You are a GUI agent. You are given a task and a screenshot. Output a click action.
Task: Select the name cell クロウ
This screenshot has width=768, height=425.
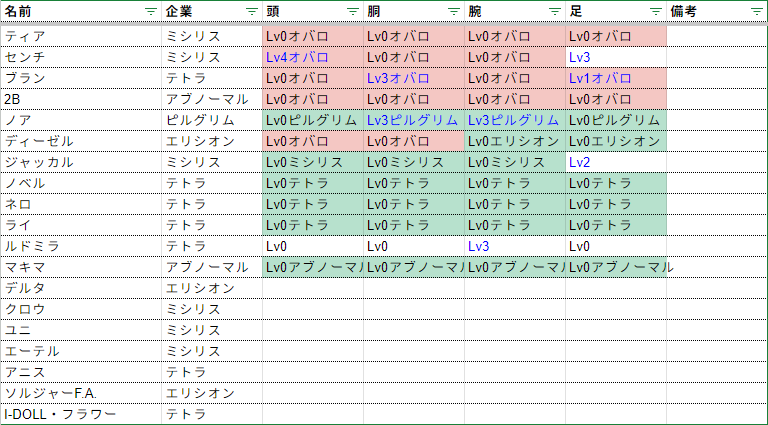click(81, 310)
